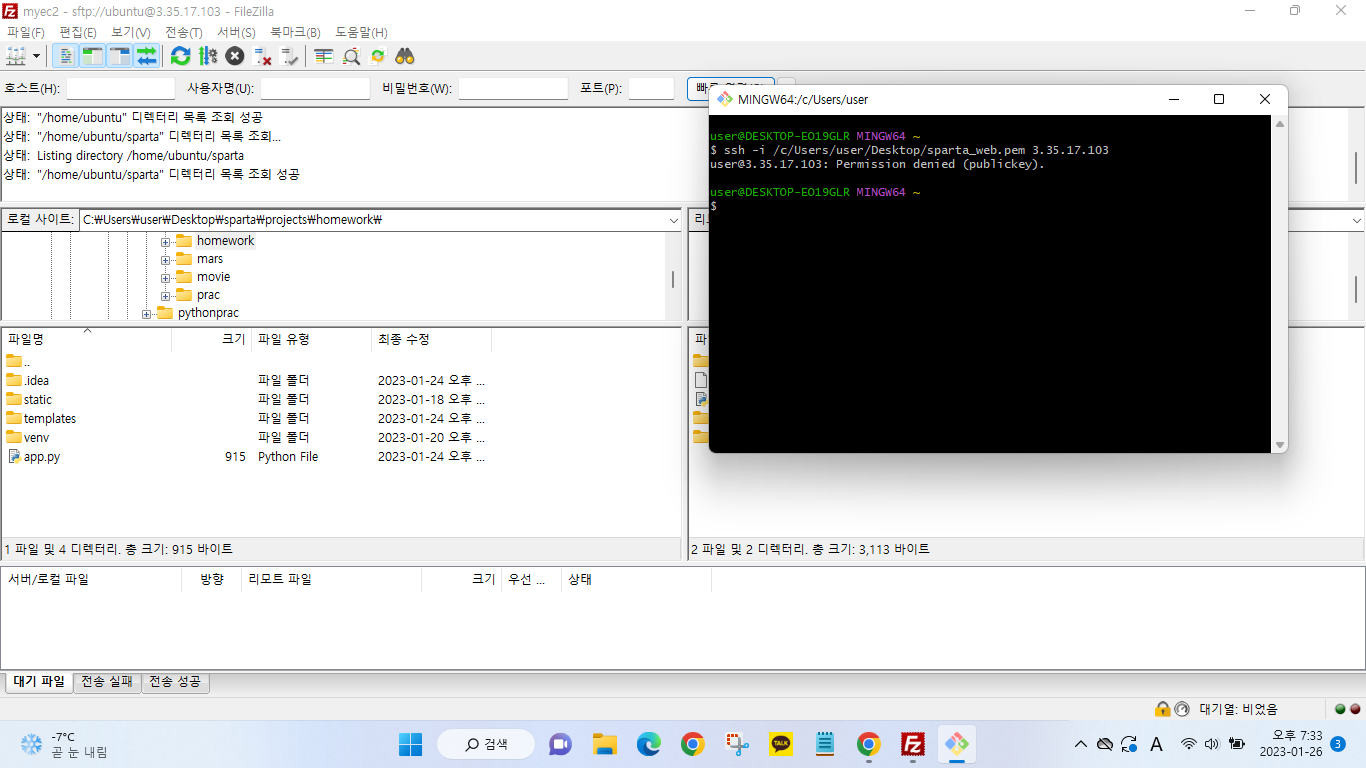Click the 호스트(H) input field
1366x768 pixels.
click(120, 88)
